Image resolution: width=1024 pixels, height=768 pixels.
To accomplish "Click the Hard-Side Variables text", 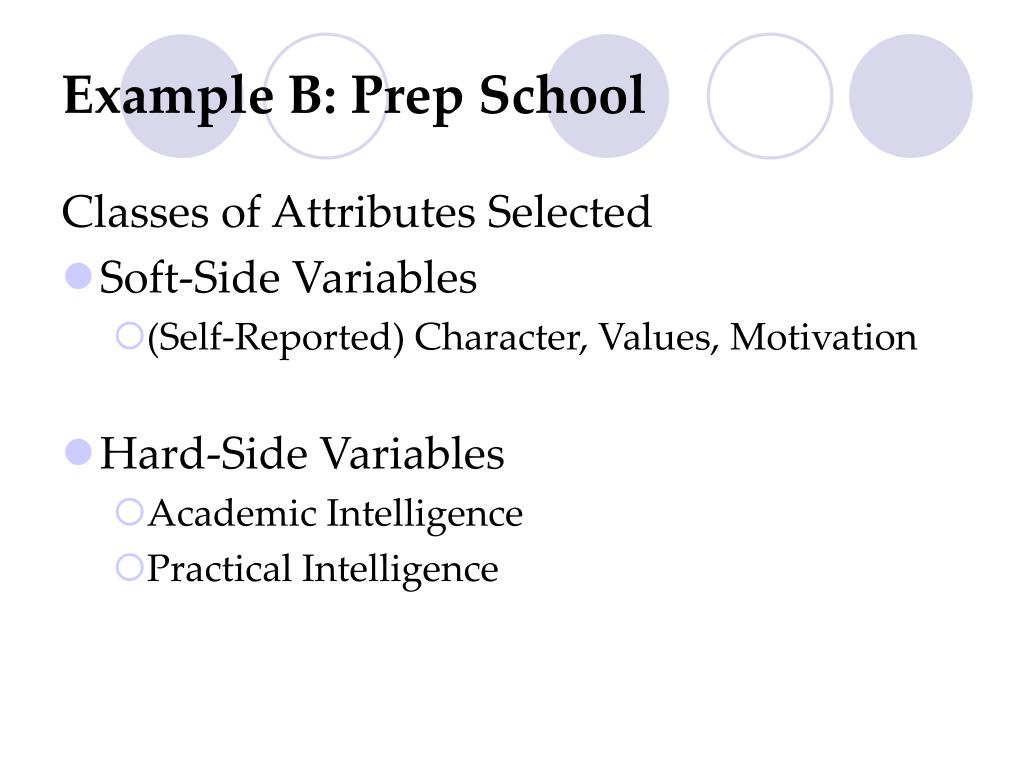I will tap(302, 453).
